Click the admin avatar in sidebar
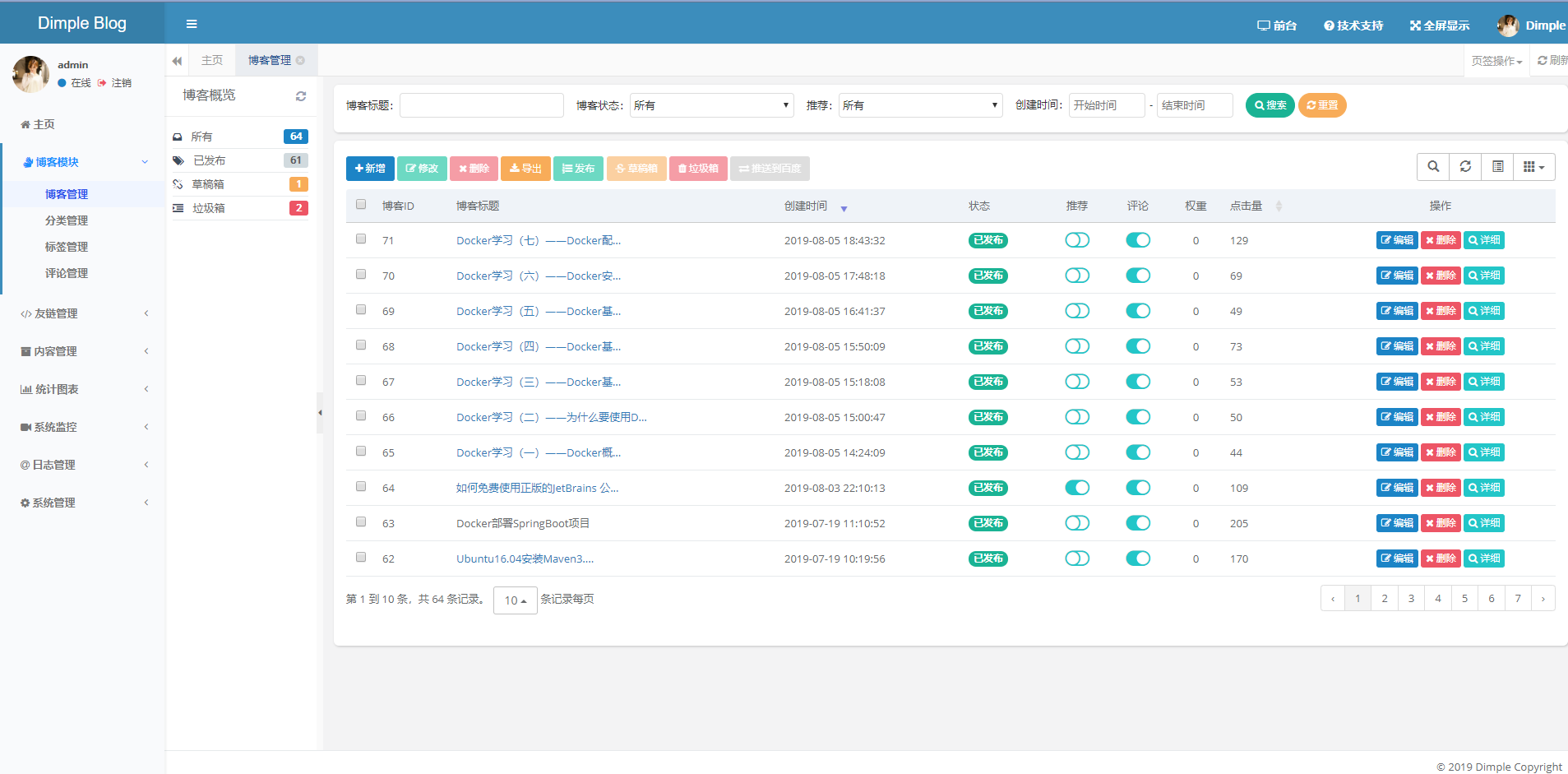Screen dimensions: 1568x774 30,74
